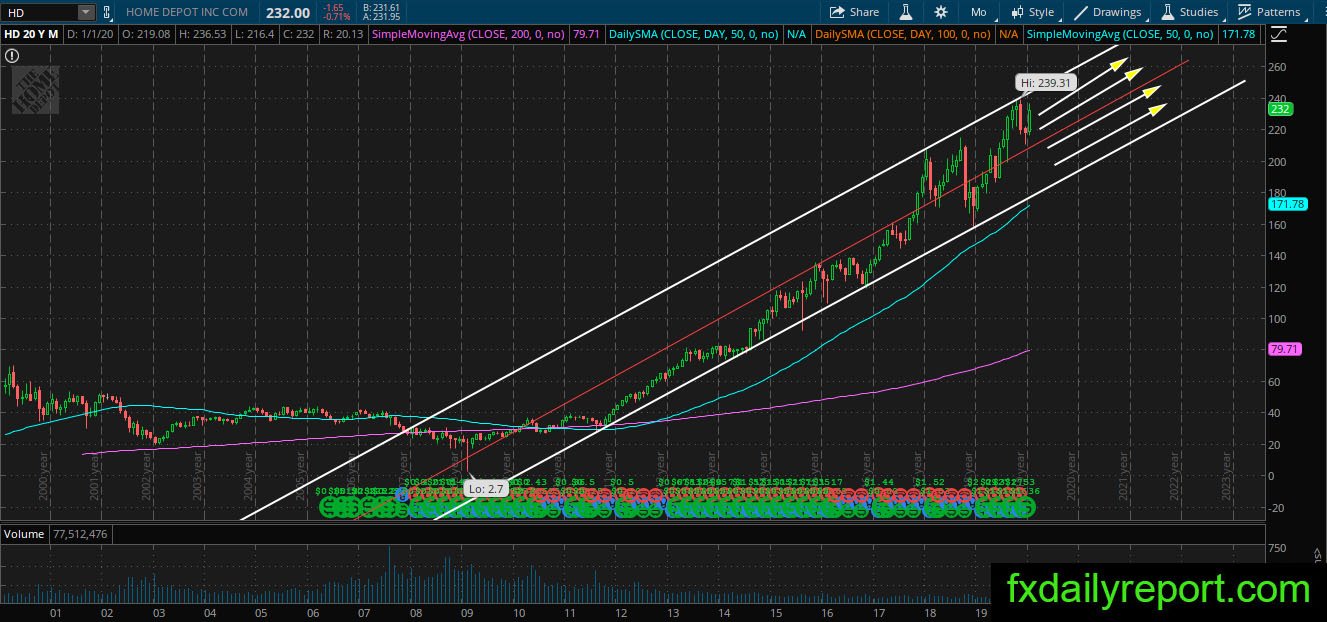Screen dimensions: 1327x622
Task: Click the symbol link clip icon
Action: pyautogui.click(x=106, y=12)
